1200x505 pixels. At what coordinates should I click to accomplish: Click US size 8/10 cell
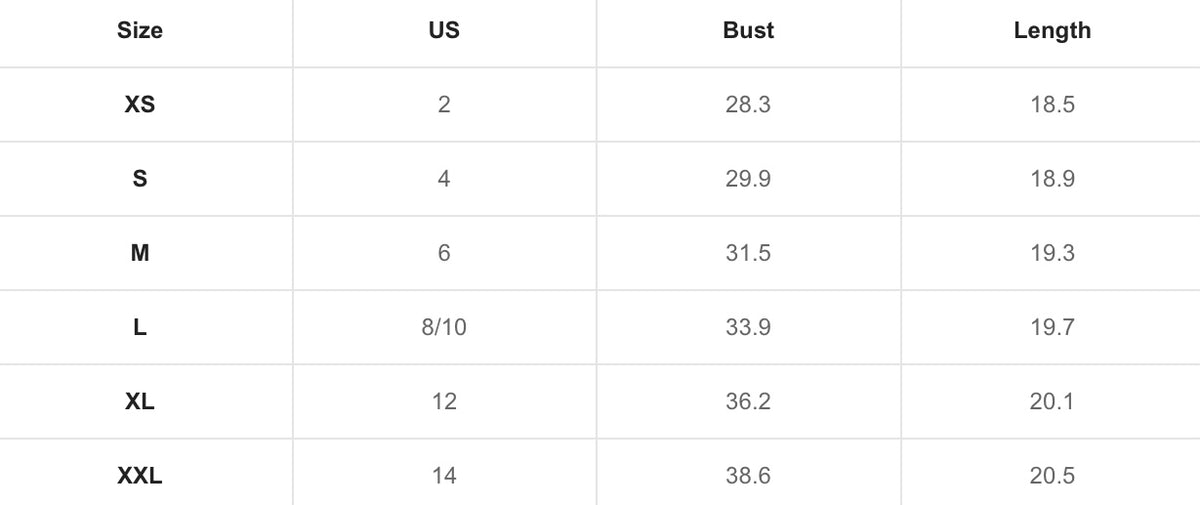[444, 327]
